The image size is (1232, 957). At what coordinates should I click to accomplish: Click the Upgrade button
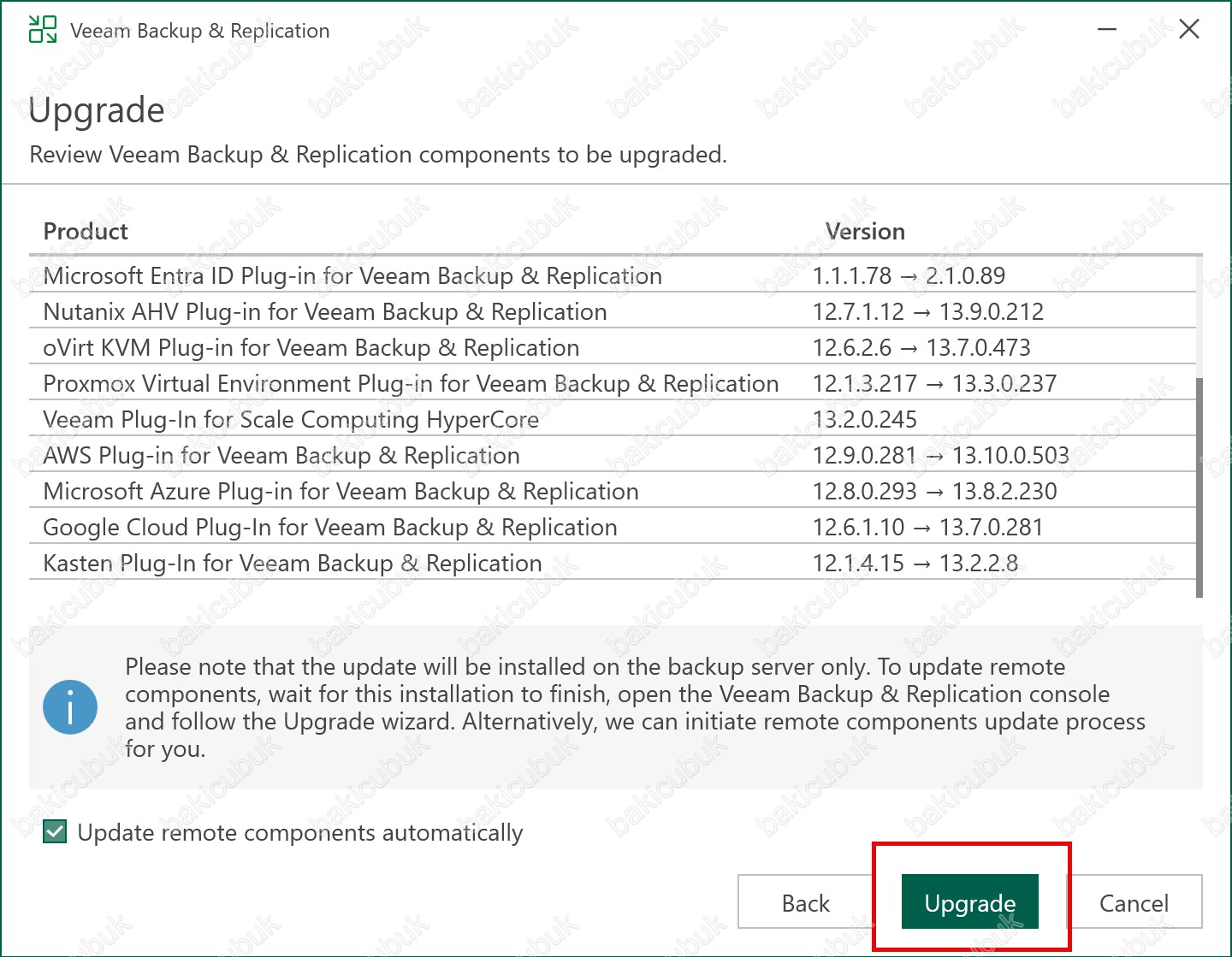(x=969, y=902)
